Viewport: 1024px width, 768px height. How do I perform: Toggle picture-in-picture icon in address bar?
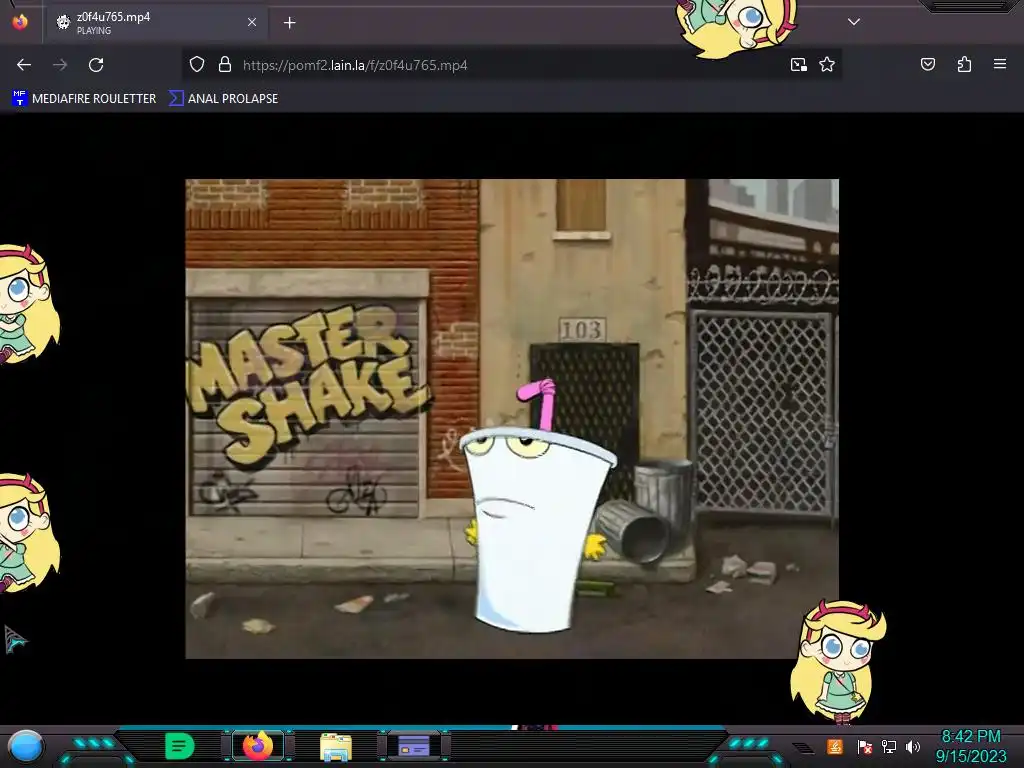click(x=798, y=65)
